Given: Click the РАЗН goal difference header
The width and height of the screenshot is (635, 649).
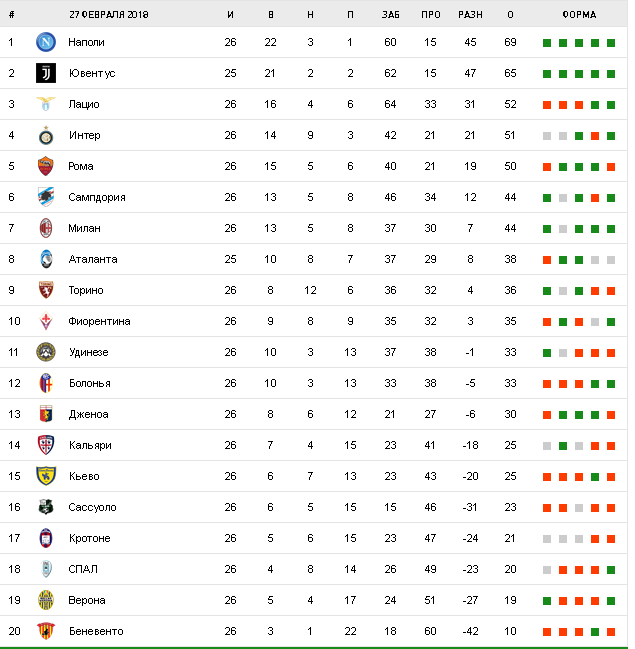Looking at the screenshot, I should tap(470, 14).
